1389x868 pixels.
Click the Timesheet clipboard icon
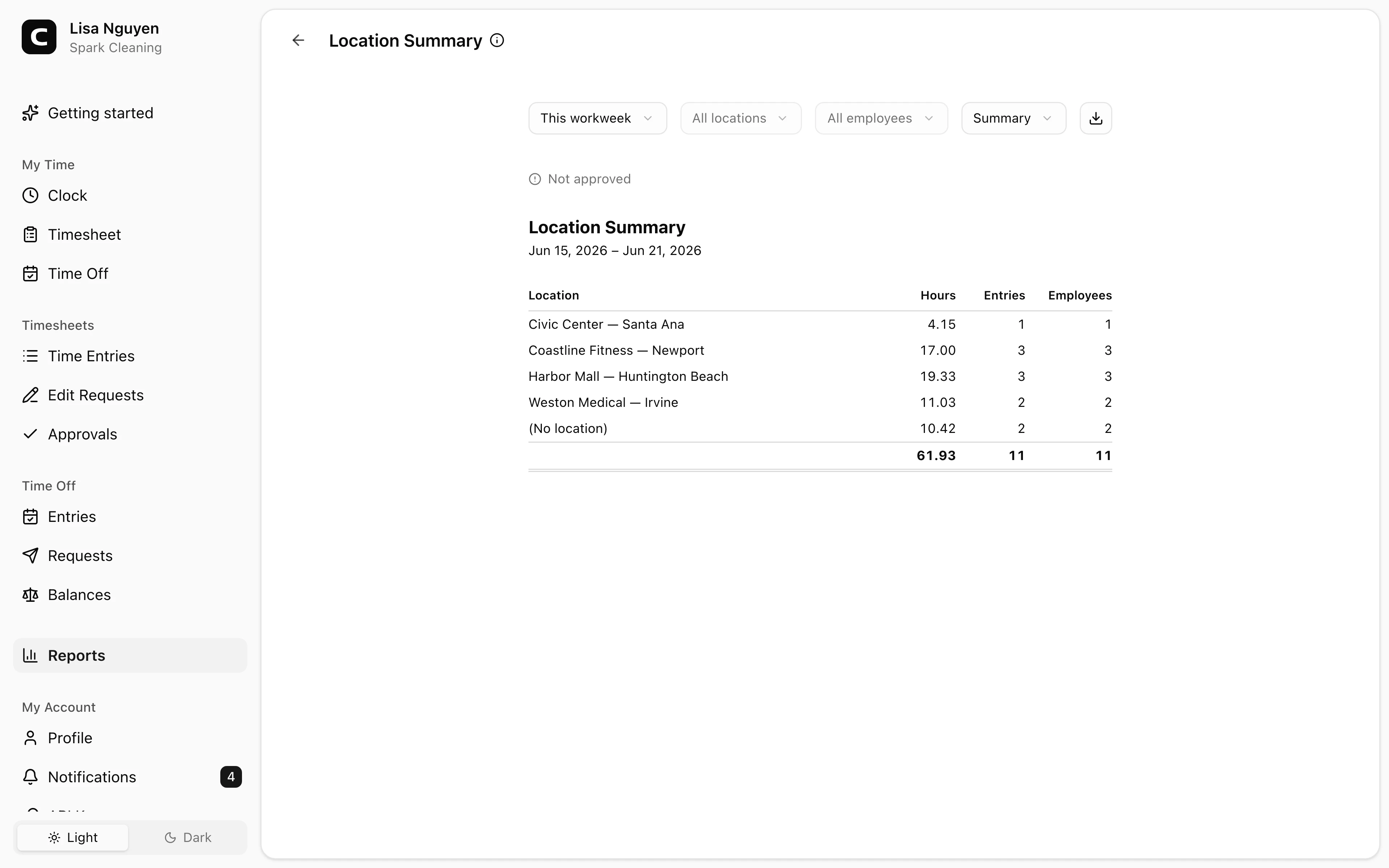[x=30, y=235]
